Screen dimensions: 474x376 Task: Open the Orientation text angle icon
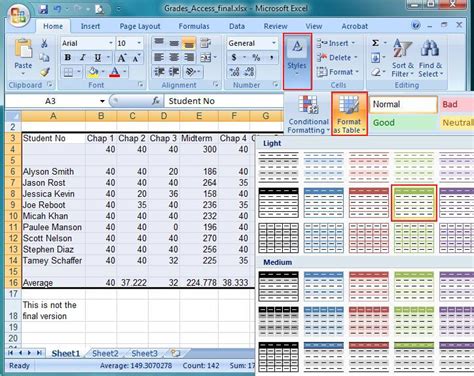(190, 72)
